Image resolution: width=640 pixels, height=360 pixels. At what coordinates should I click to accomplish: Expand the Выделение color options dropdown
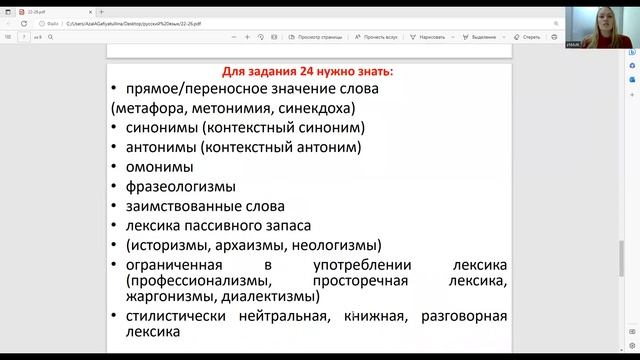[x=504, y=37]
